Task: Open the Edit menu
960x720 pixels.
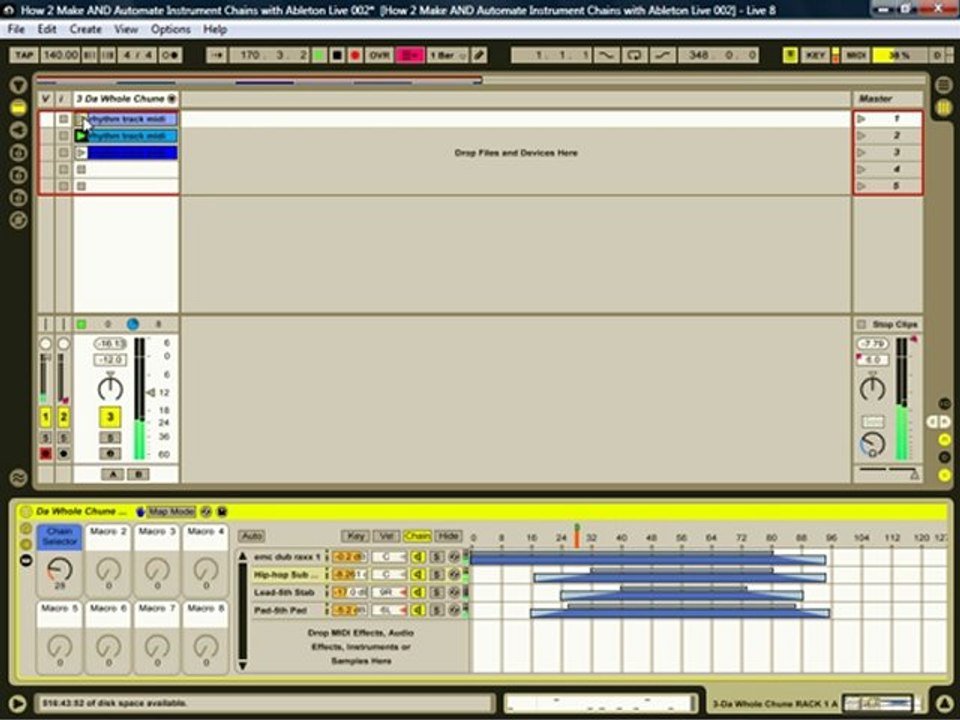Action: tap(47, 29)
